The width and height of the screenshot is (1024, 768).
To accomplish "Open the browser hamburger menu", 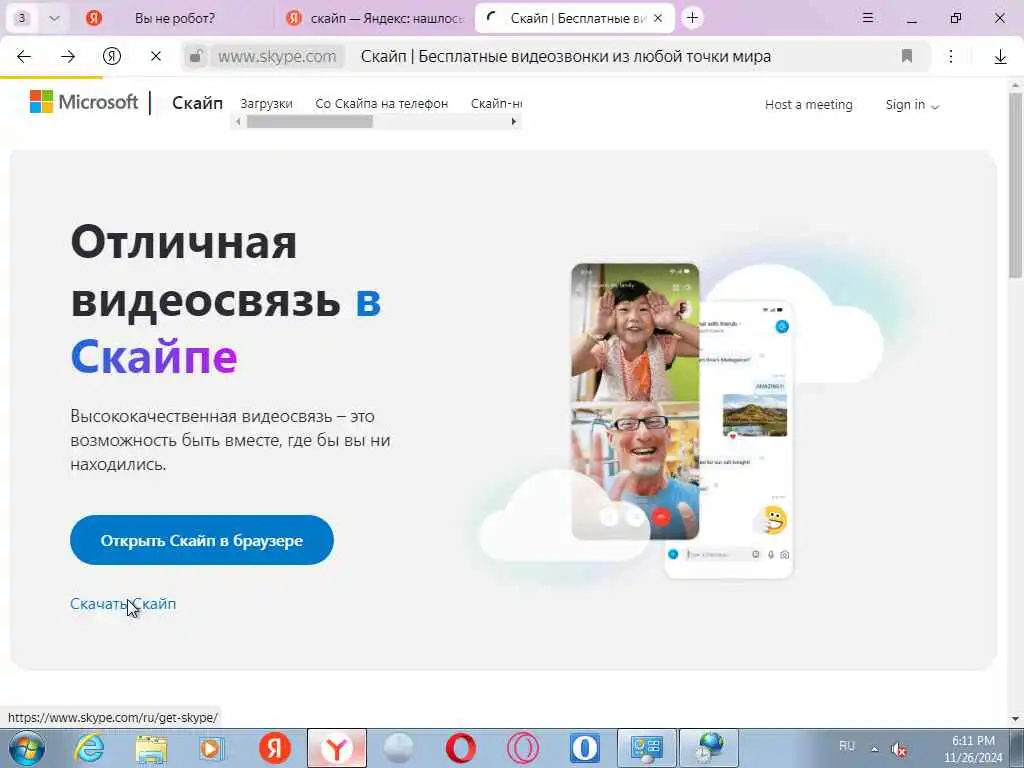I will pyautogui.click(x=868, y=18).
